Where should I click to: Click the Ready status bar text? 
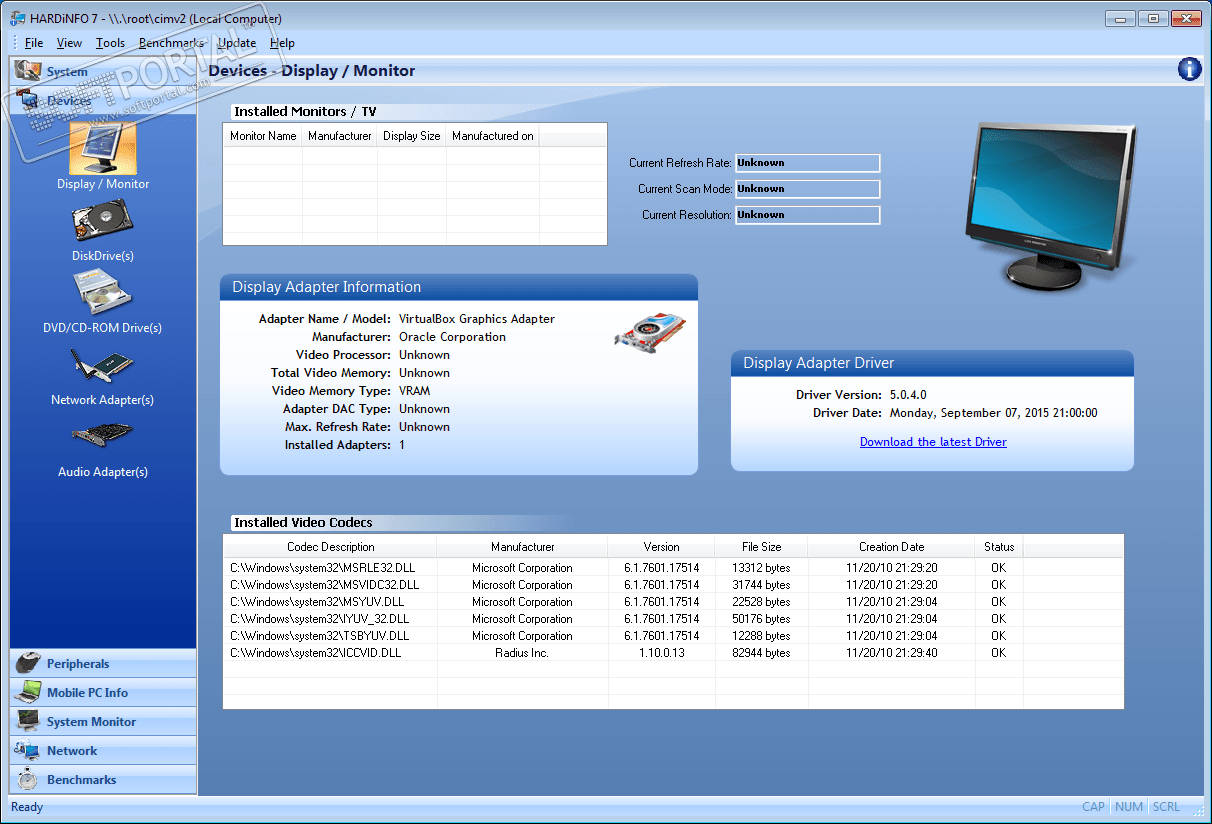27,807
